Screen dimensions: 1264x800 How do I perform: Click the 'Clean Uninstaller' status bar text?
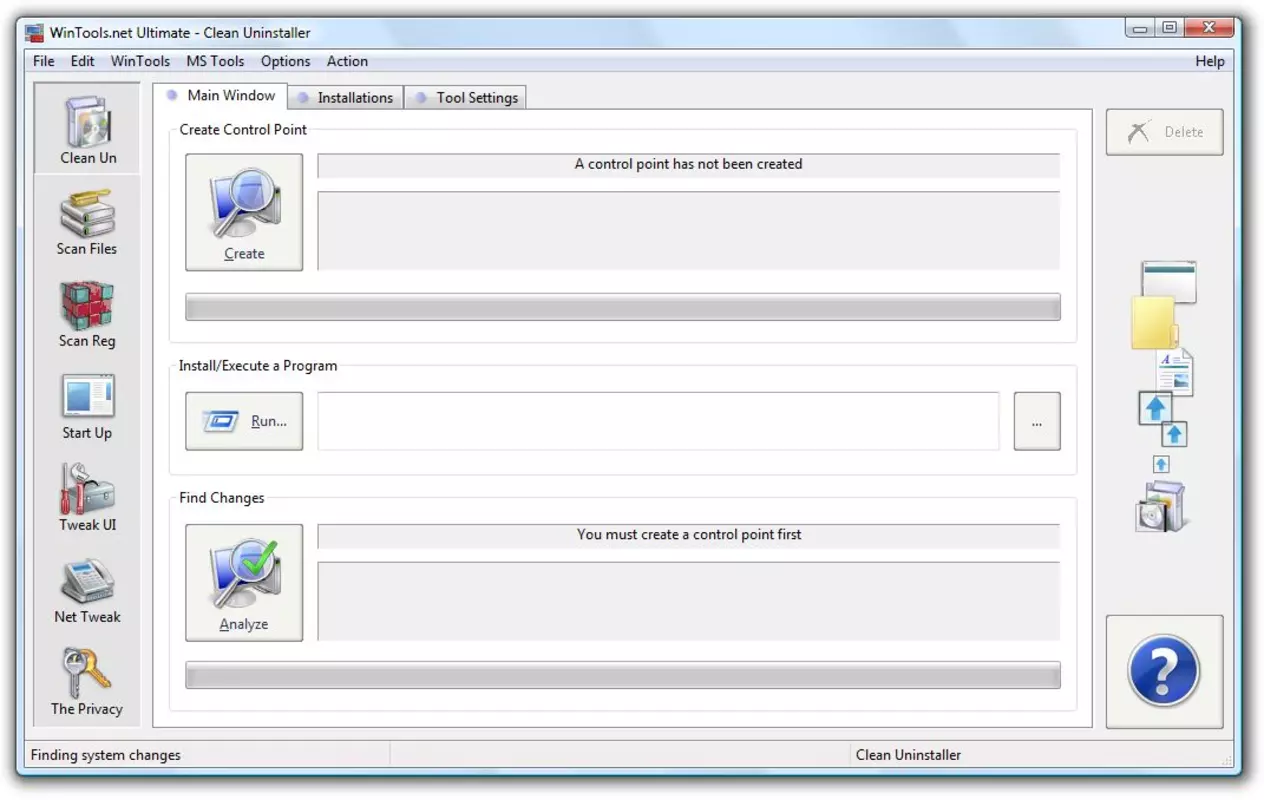pyautogui.click(x=908, y=755)
